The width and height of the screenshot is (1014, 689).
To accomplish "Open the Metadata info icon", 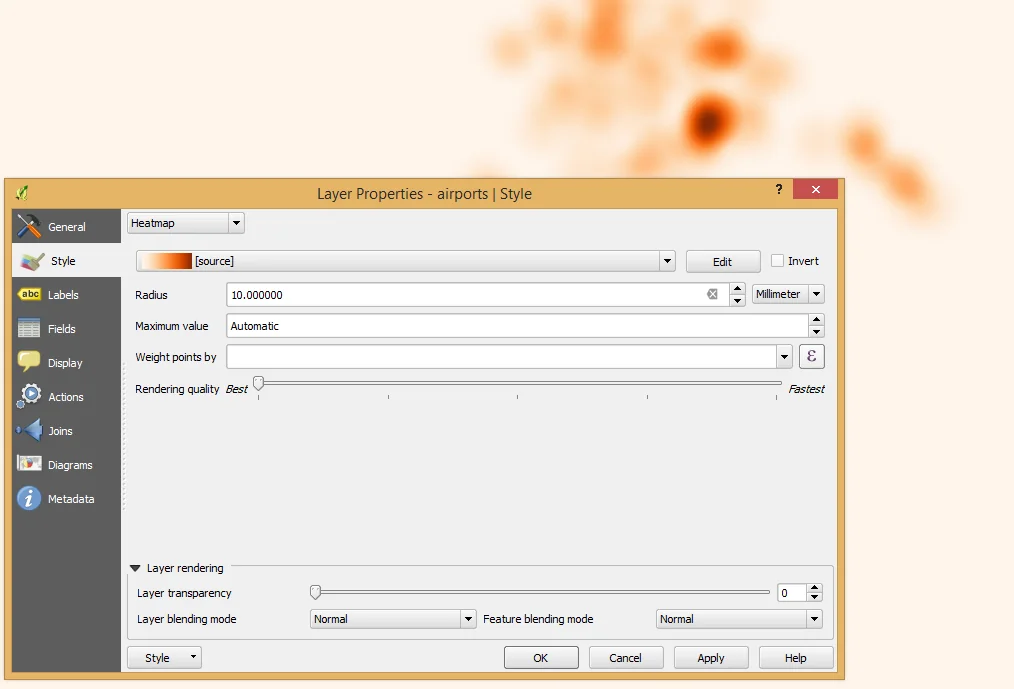I will (x=30, y=499).
